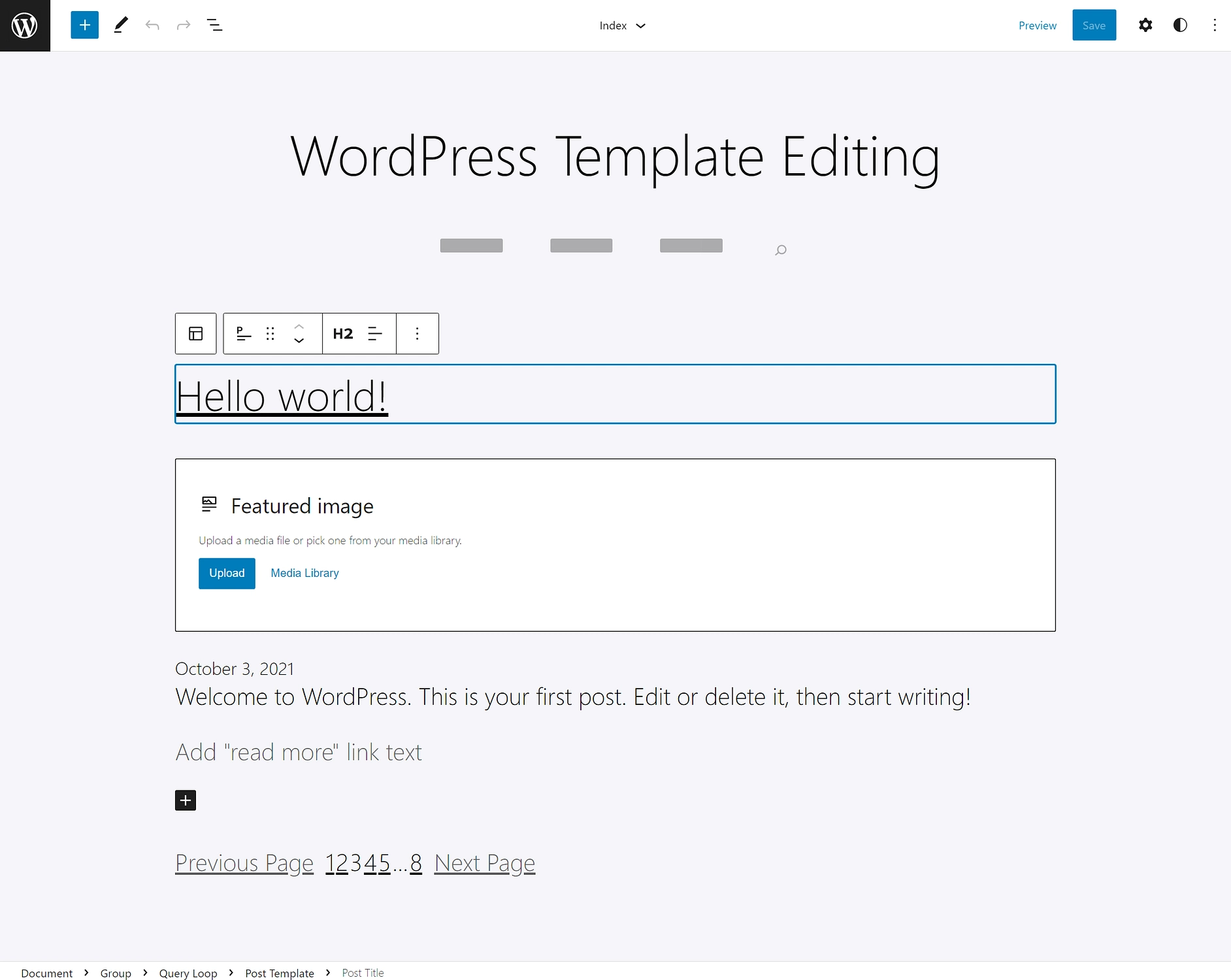Click the Previous Page link
Viewport: 1231px width, 980px height.
tap(244, 863)
